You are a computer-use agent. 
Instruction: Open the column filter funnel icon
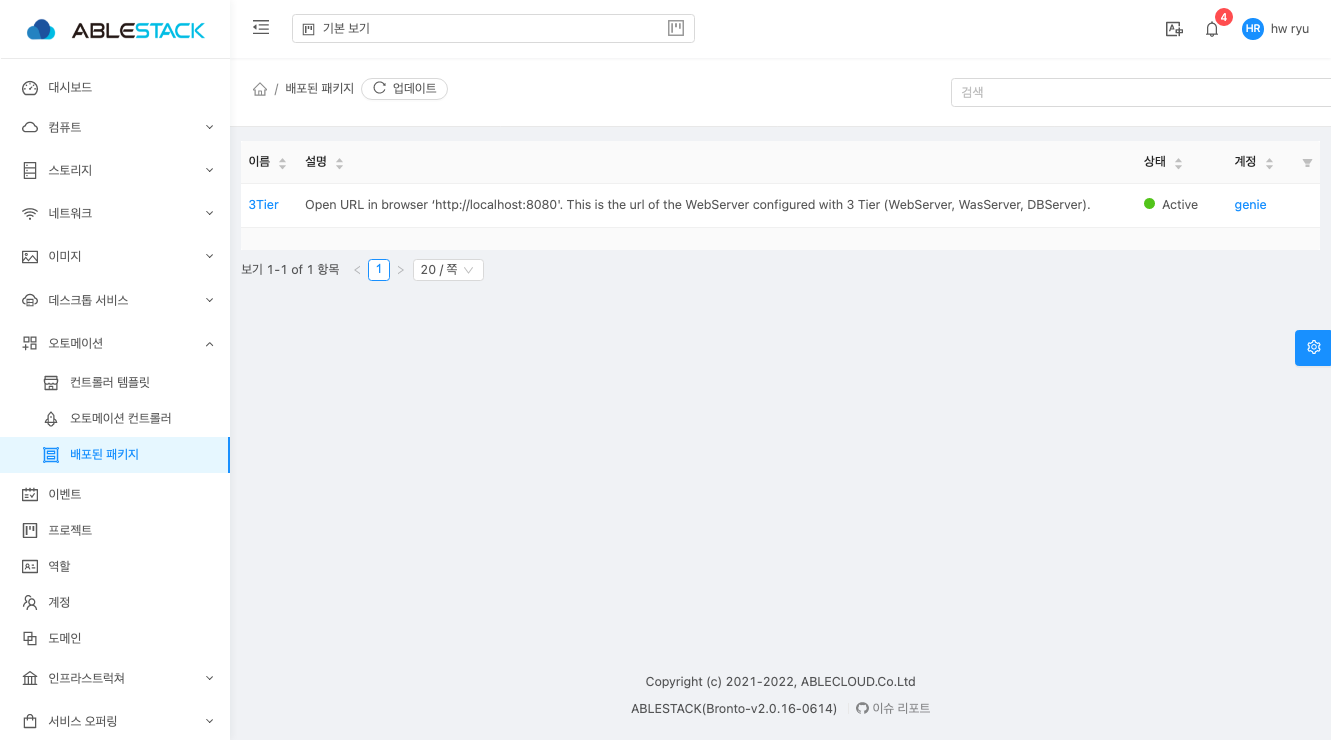pyautogui.click(x=1307, y=163)
